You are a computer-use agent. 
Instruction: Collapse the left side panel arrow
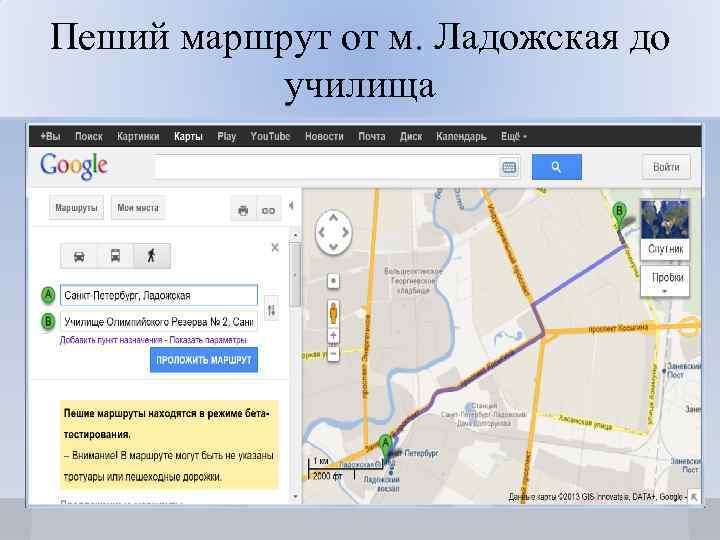click(x=292, y=206)
